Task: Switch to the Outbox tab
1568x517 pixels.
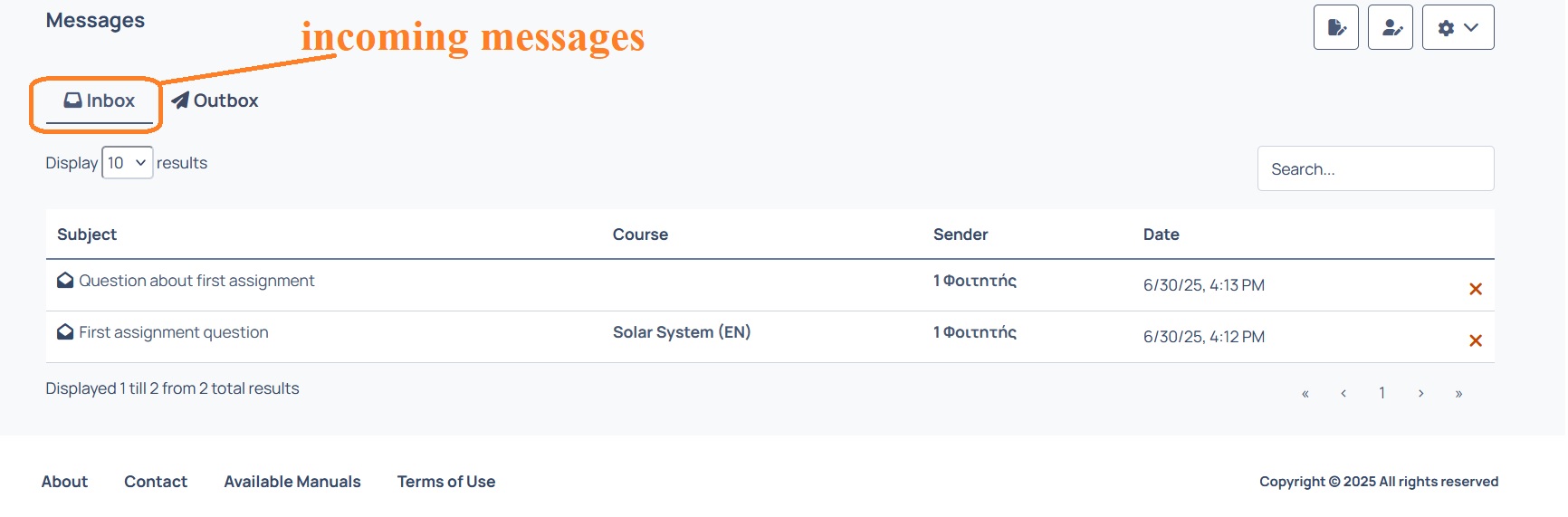Action: coord(215,101)
